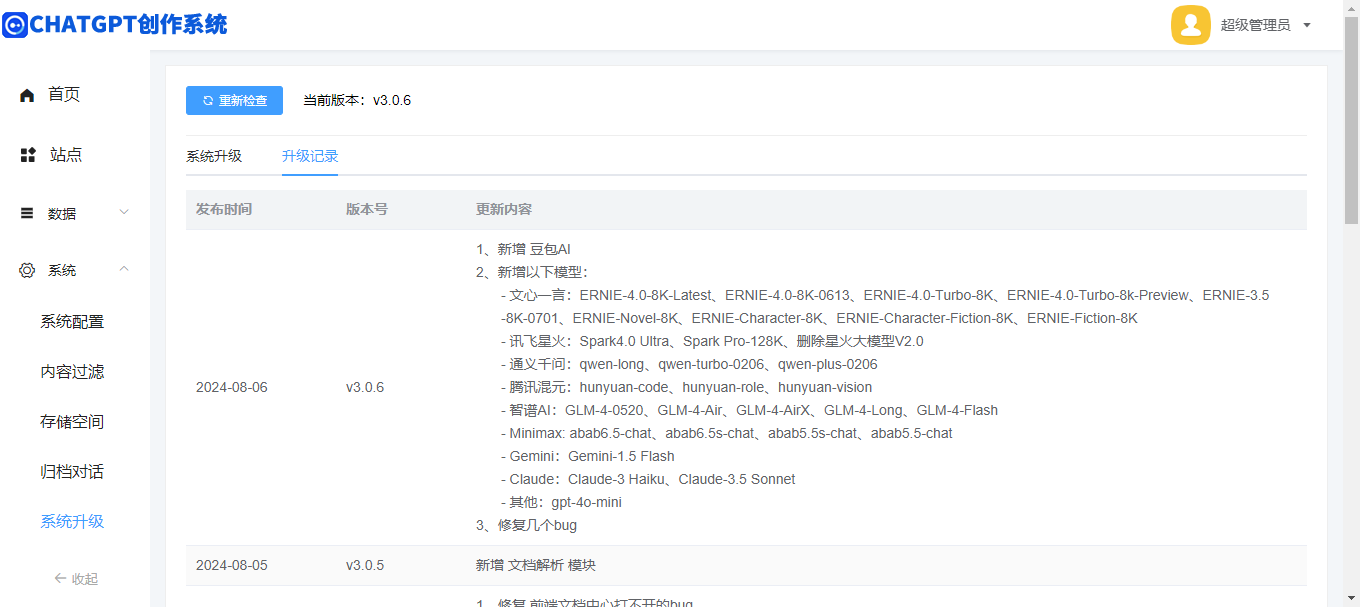
Task: Click the 讯飞星火 model line
Action: pos(713,342)
